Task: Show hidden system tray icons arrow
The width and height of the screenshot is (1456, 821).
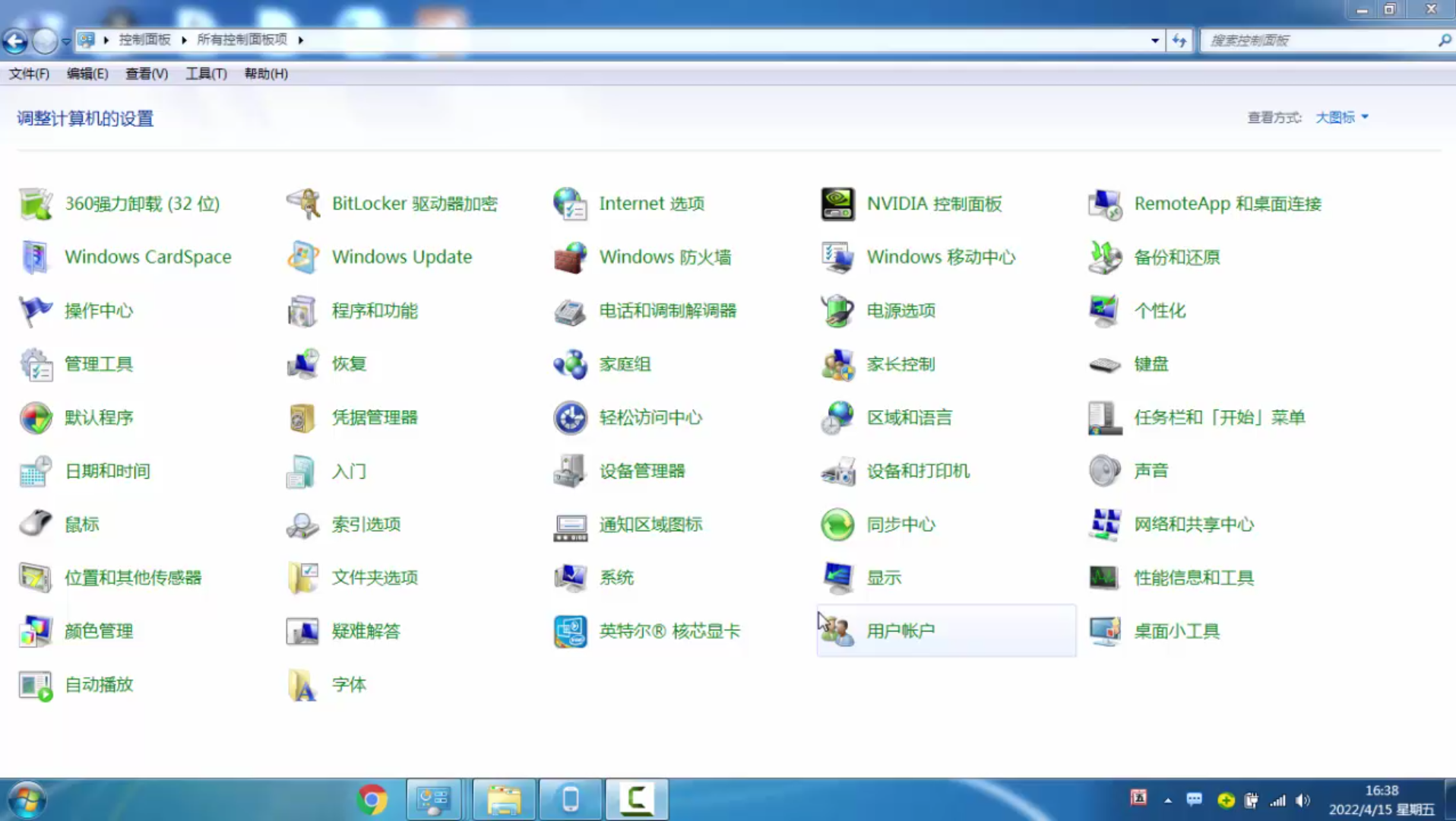Action: tap(1168, 800)
